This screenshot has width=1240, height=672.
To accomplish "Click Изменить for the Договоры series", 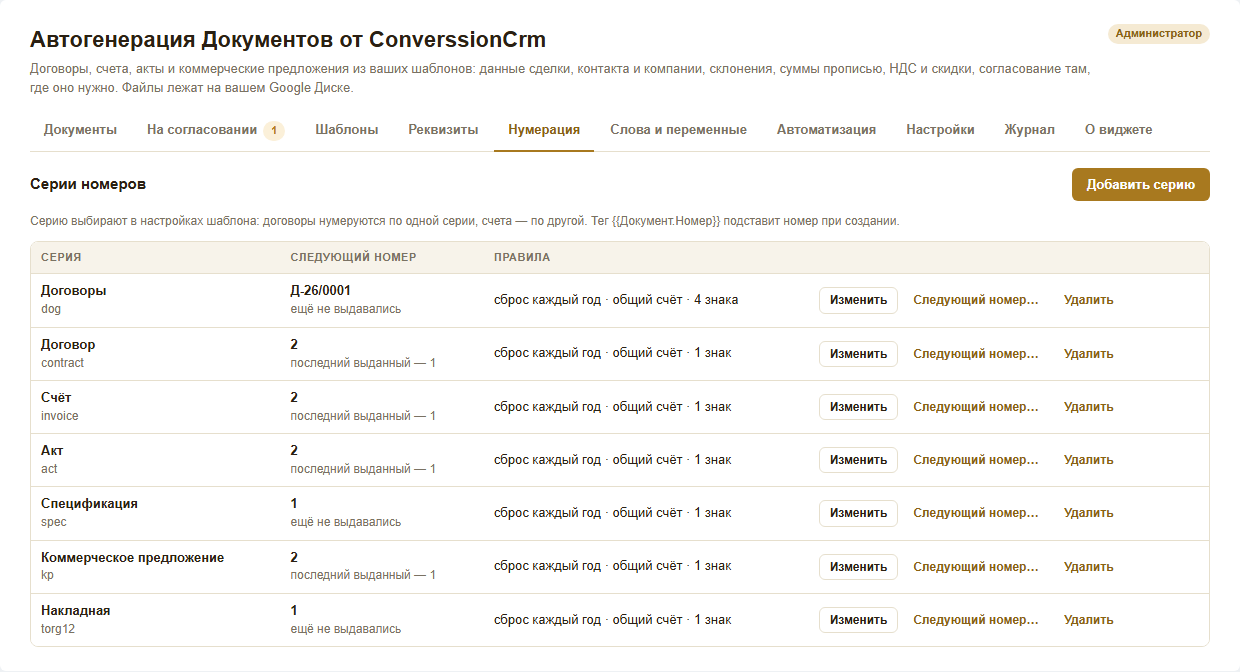I will [858, 300].
